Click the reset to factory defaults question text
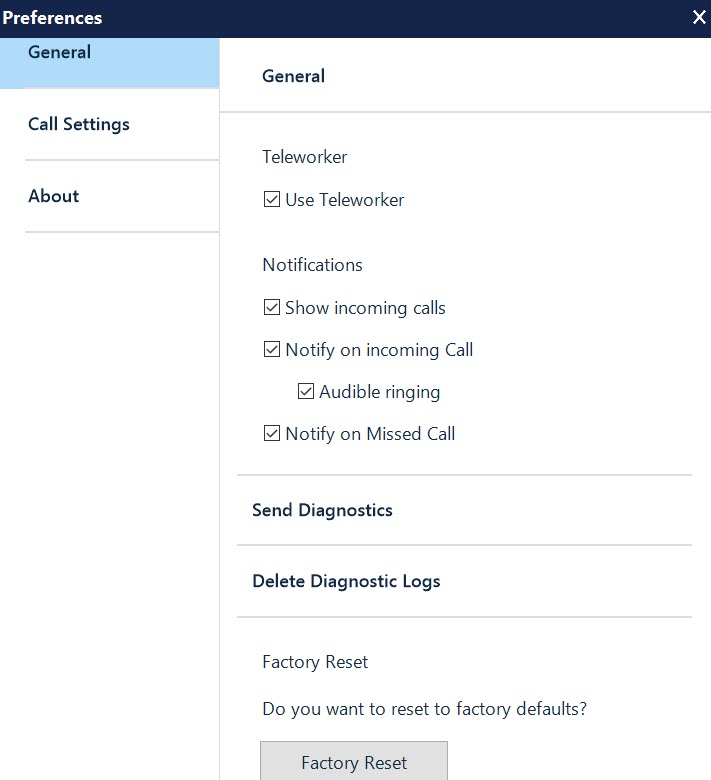The image size is (711, 780). pyautogui.click(x=424, y=709)
